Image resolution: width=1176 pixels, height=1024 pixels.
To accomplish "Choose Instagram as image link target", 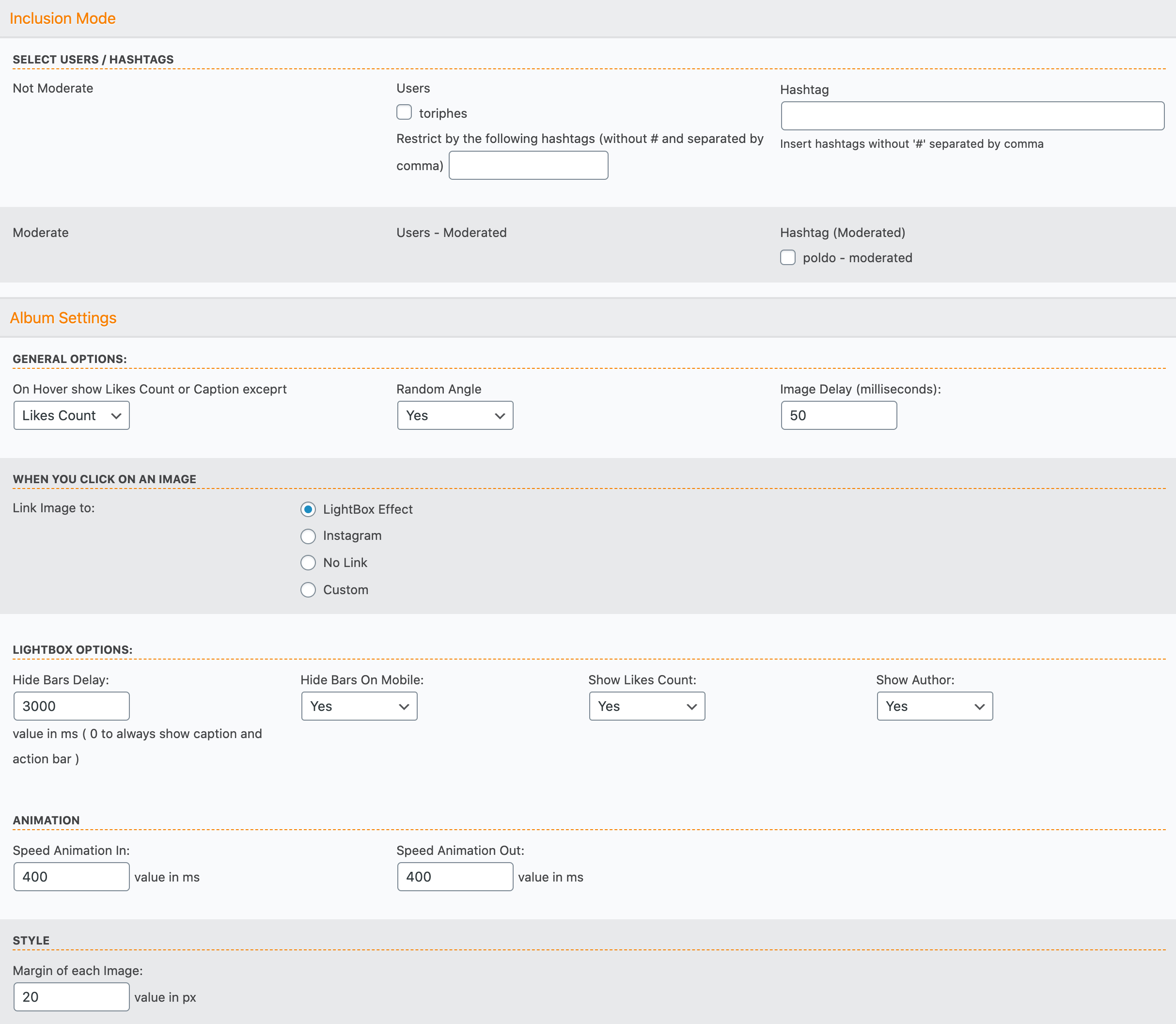I will (x=308, y=536).
